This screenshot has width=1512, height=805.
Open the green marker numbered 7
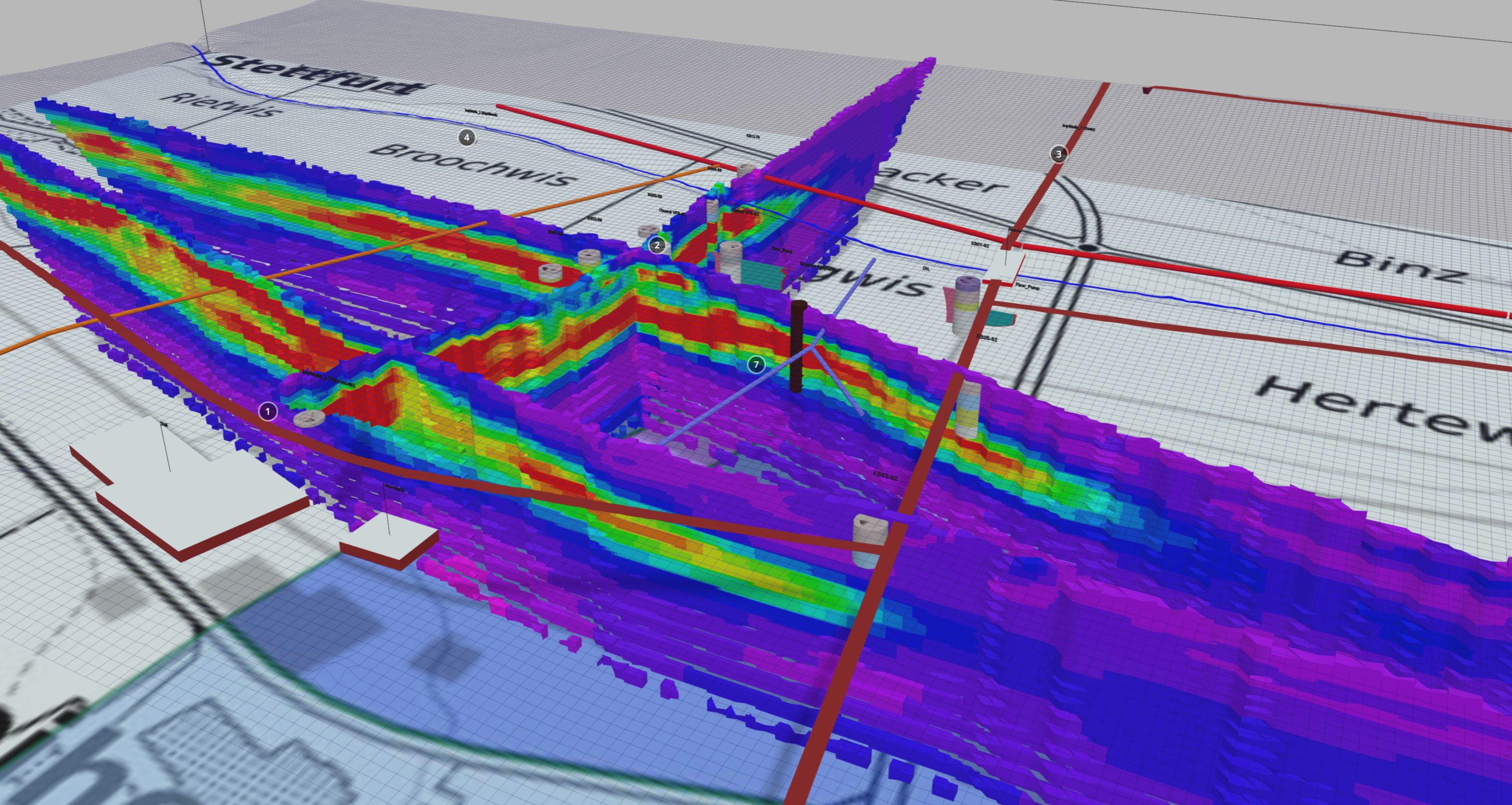coord(756,365)
